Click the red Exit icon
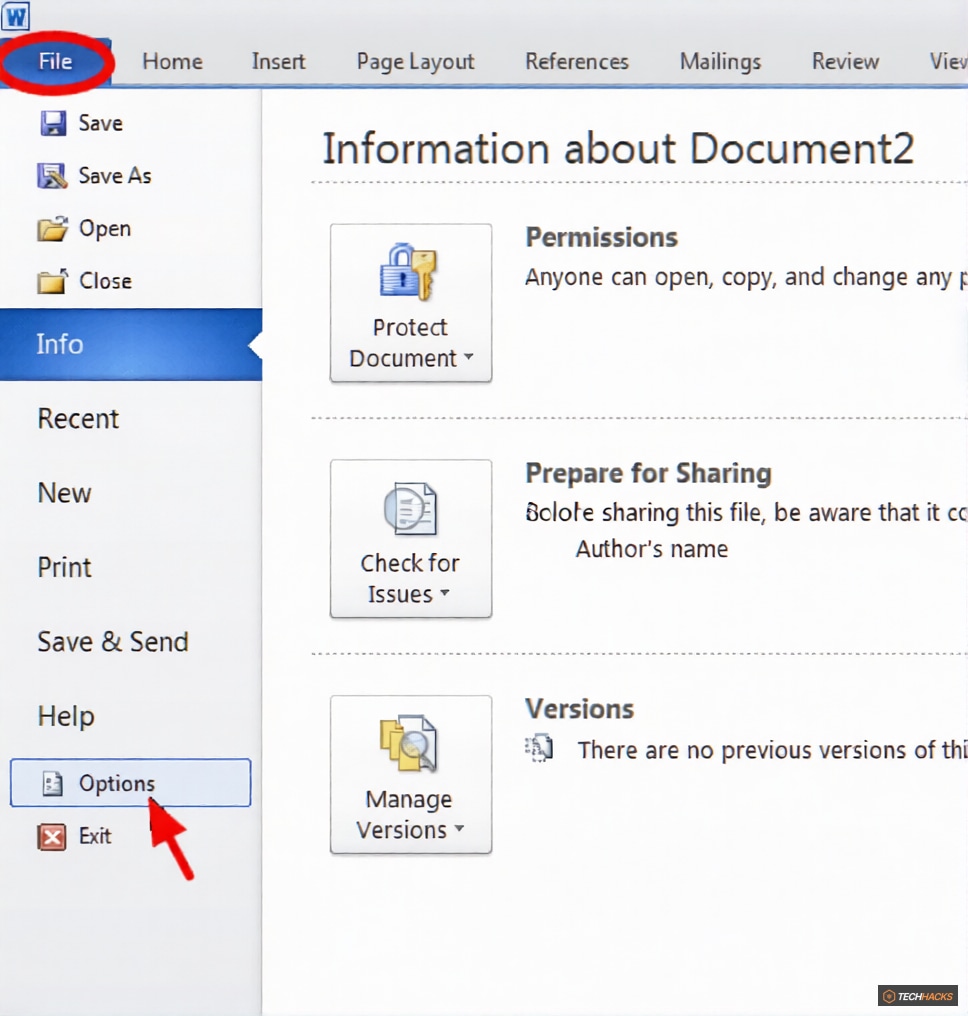Viewport: 968px width, 1016px height. coord(51,836)
